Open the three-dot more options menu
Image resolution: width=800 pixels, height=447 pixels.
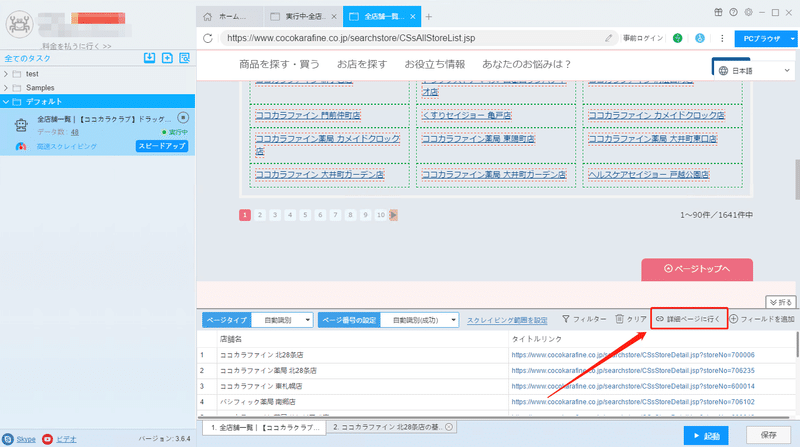click(x=722, y=38)
